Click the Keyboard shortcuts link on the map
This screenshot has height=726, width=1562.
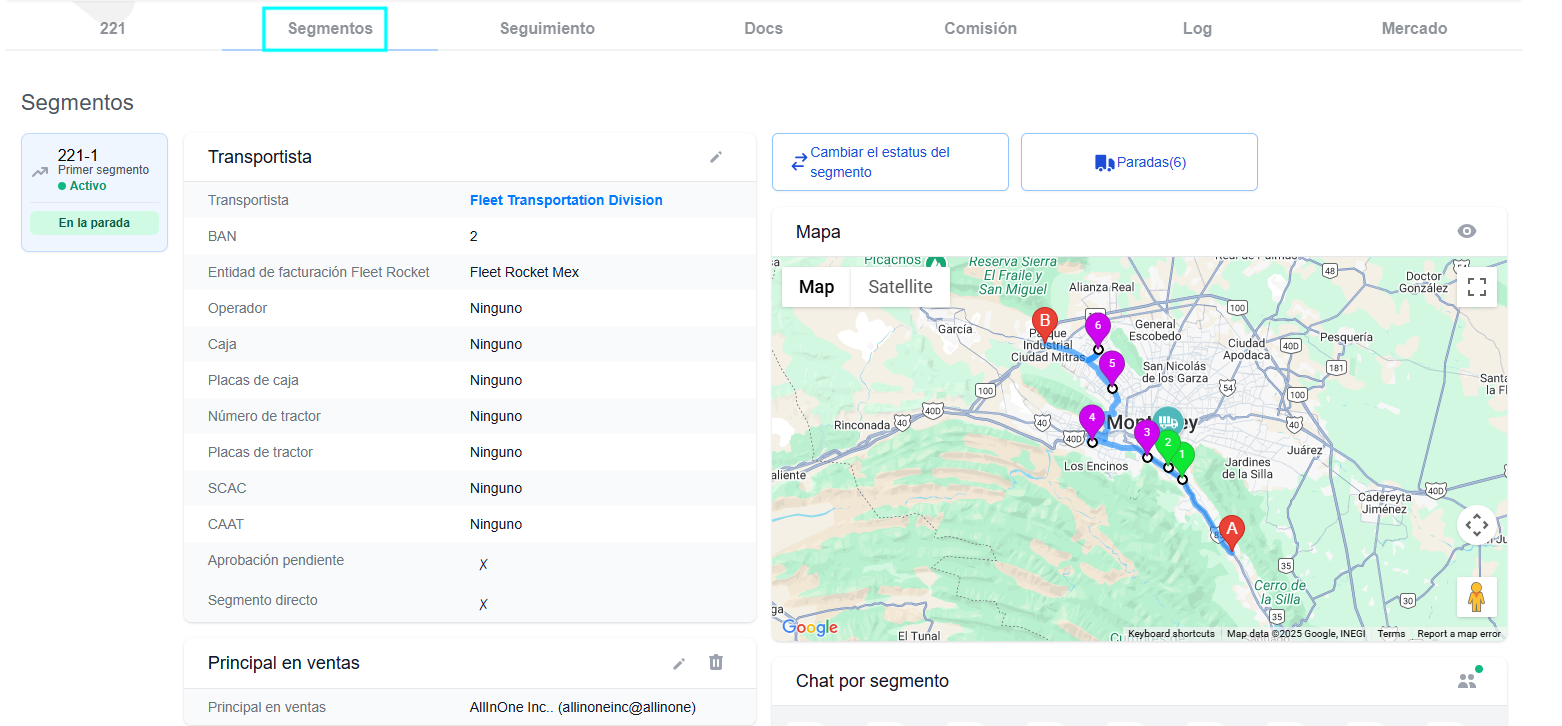[1171, 634]
